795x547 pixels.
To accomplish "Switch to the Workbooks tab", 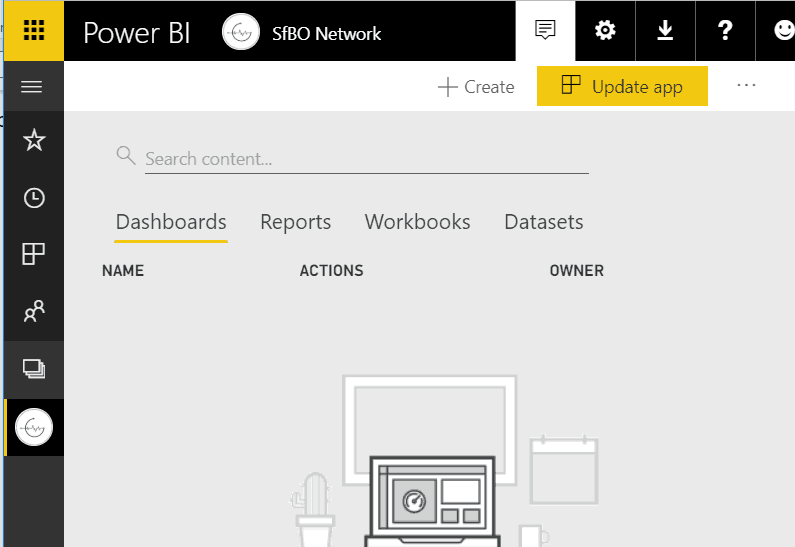I will [417, 222].
